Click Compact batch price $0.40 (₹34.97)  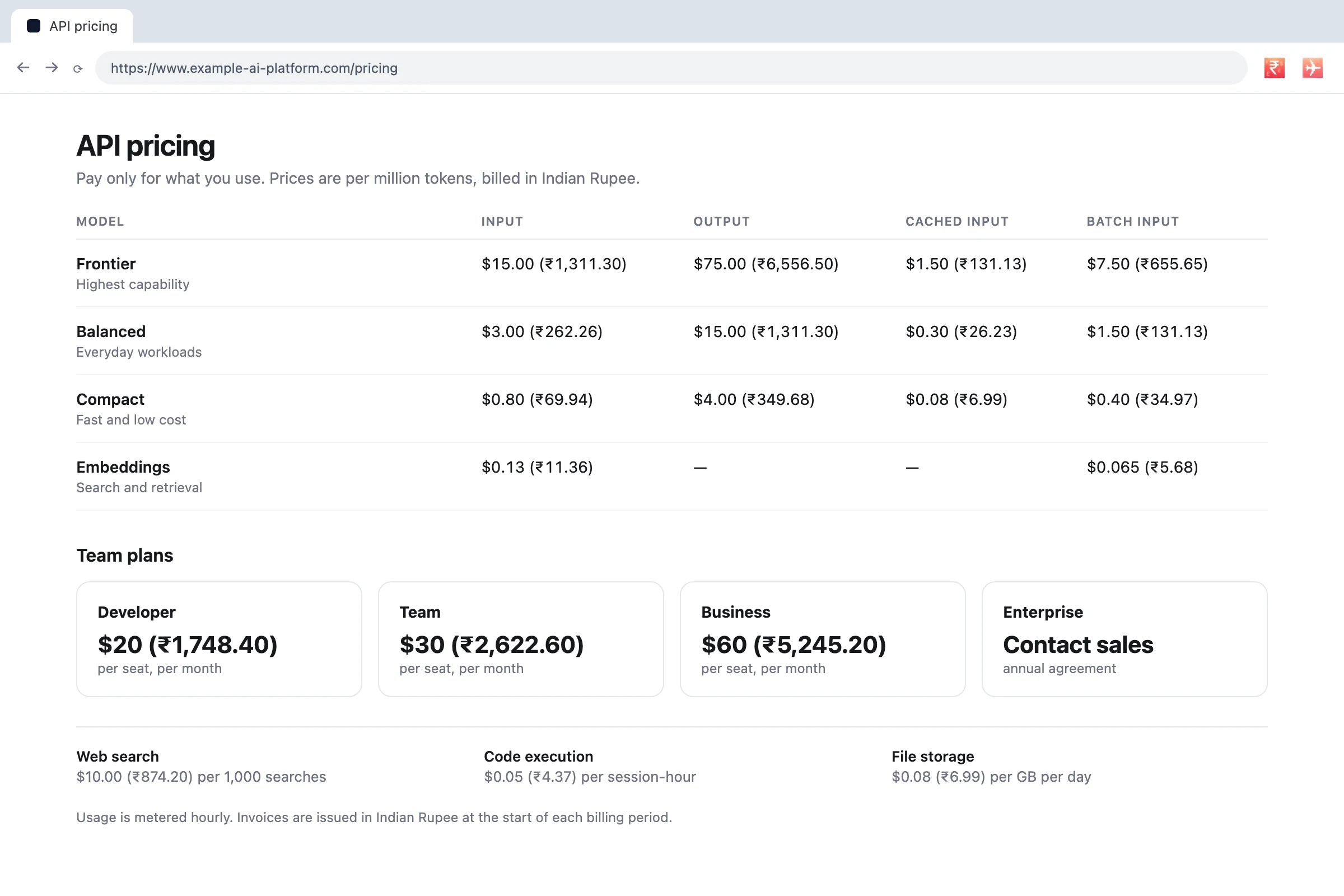[1142, 399]
